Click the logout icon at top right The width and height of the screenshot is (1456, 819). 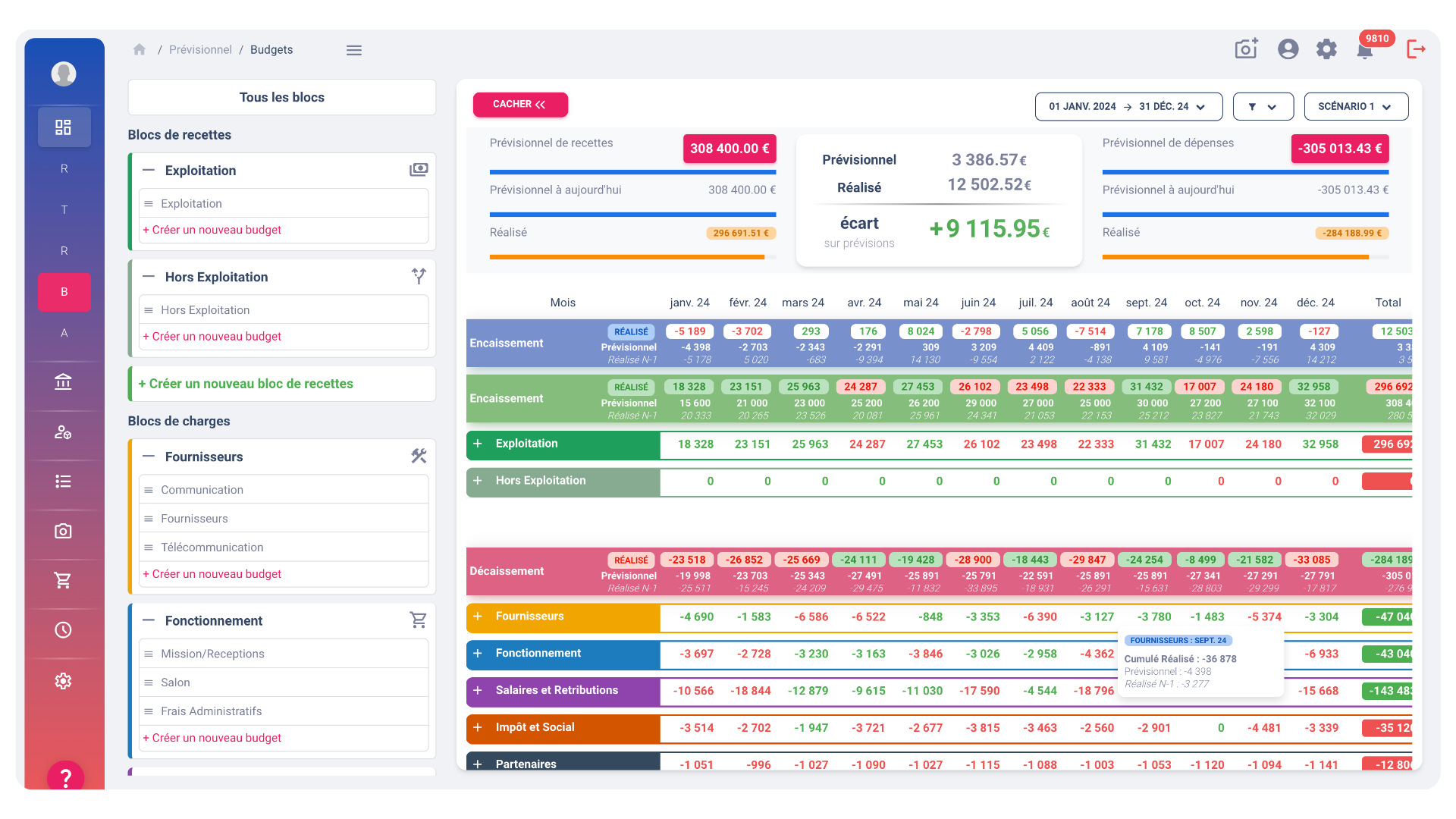[x=1415, y=49]
